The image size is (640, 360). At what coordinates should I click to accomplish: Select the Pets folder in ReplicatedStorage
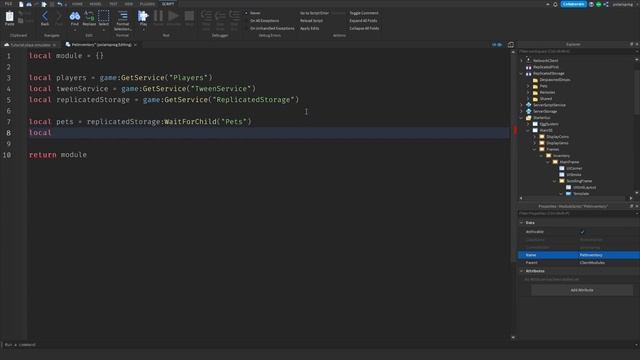coord(544,86)
